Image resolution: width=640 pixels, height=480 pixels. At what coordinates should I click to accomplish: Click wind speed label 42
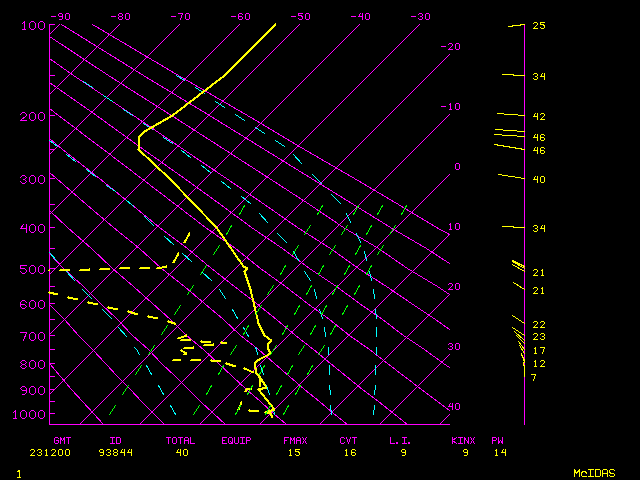pyautogui.click(x=538, y=117)
